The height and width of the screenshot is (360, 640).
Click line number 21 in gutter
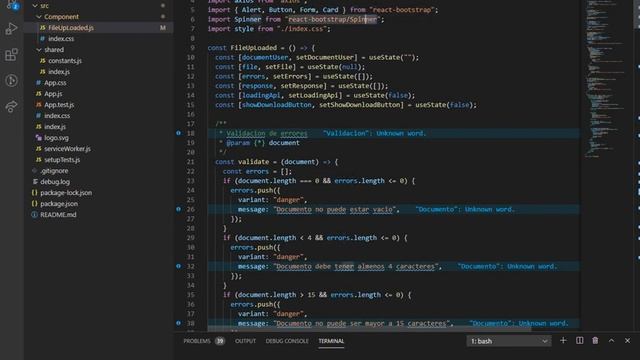pyautogui.click(x=191, y=162)
